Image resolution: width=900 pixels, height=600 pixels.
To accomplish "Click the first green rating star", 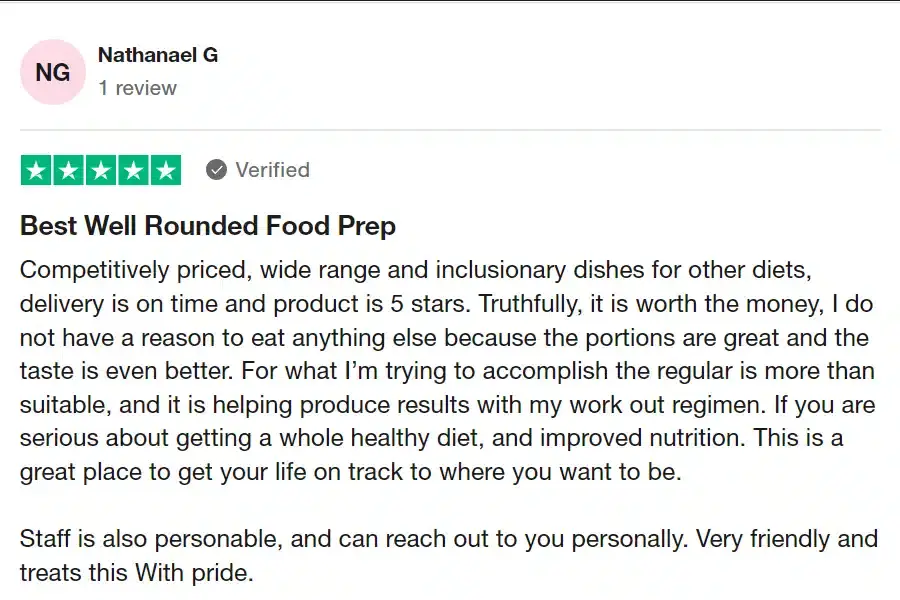I will (36, 171).
